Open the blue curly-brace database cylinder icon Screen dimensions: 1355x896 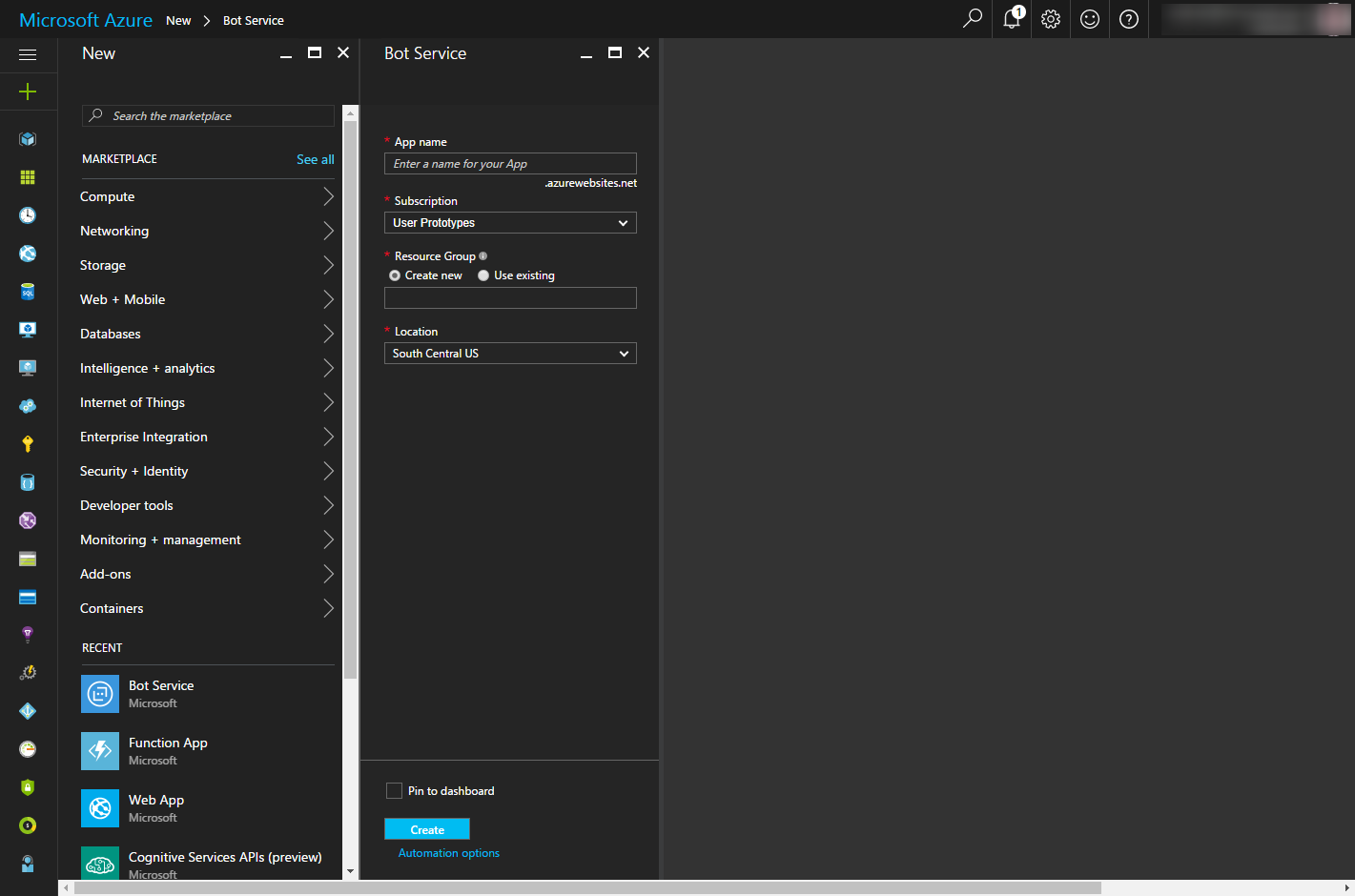click(x=28, y=482)
